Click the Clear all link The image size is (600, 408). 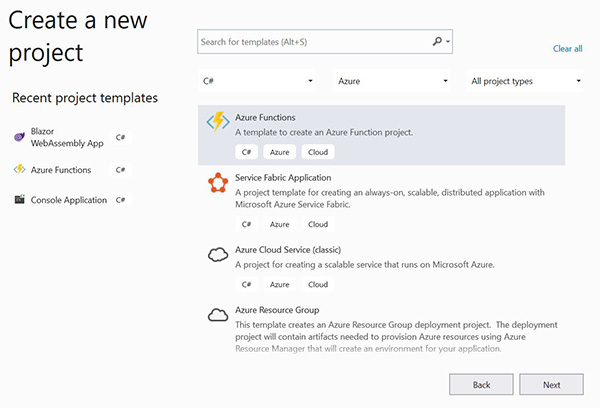point(567,49)
